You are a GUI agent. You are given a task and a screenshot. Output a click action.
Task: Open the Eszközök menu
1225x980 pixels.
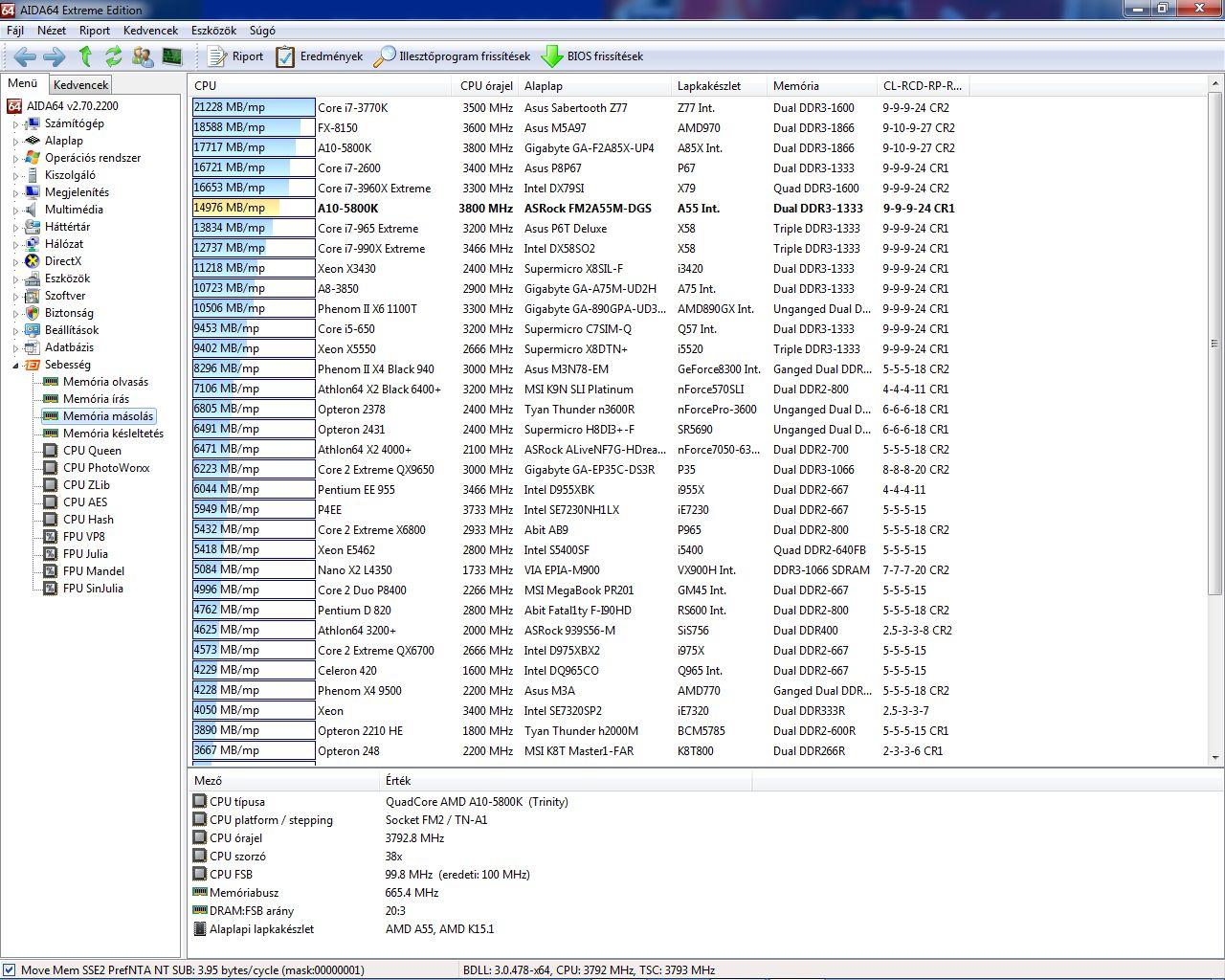214,31
